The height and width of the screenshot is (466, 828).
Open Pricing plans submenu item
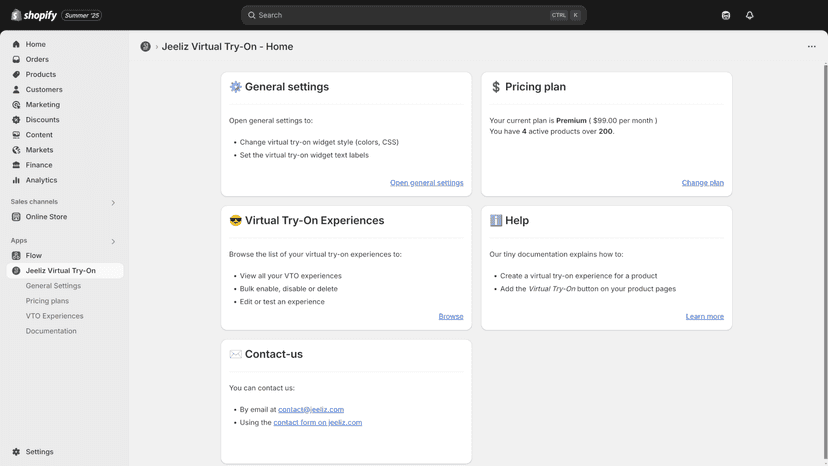coord(47,301)
